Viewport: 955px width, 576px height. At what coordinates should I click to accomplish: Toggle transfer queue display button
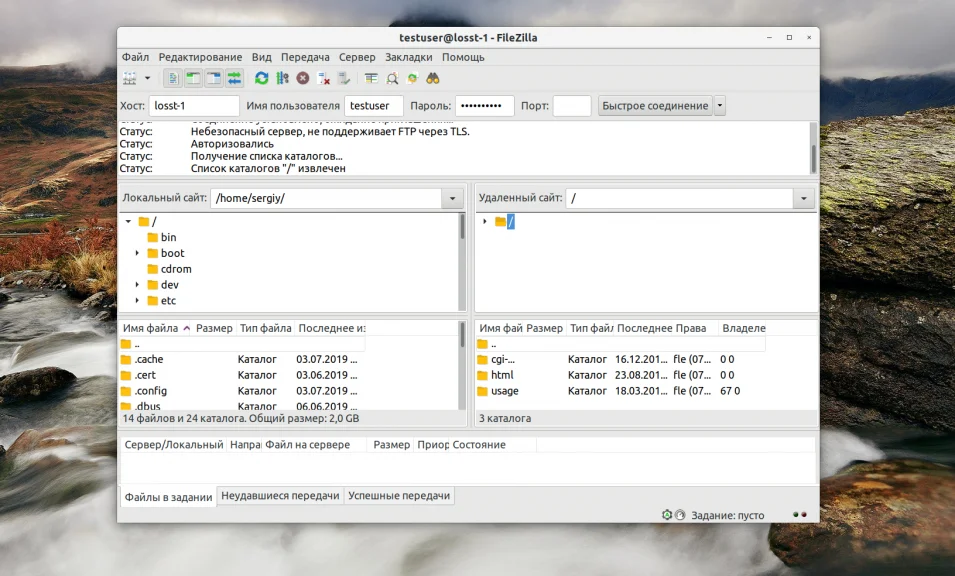[x=234, y=78]
